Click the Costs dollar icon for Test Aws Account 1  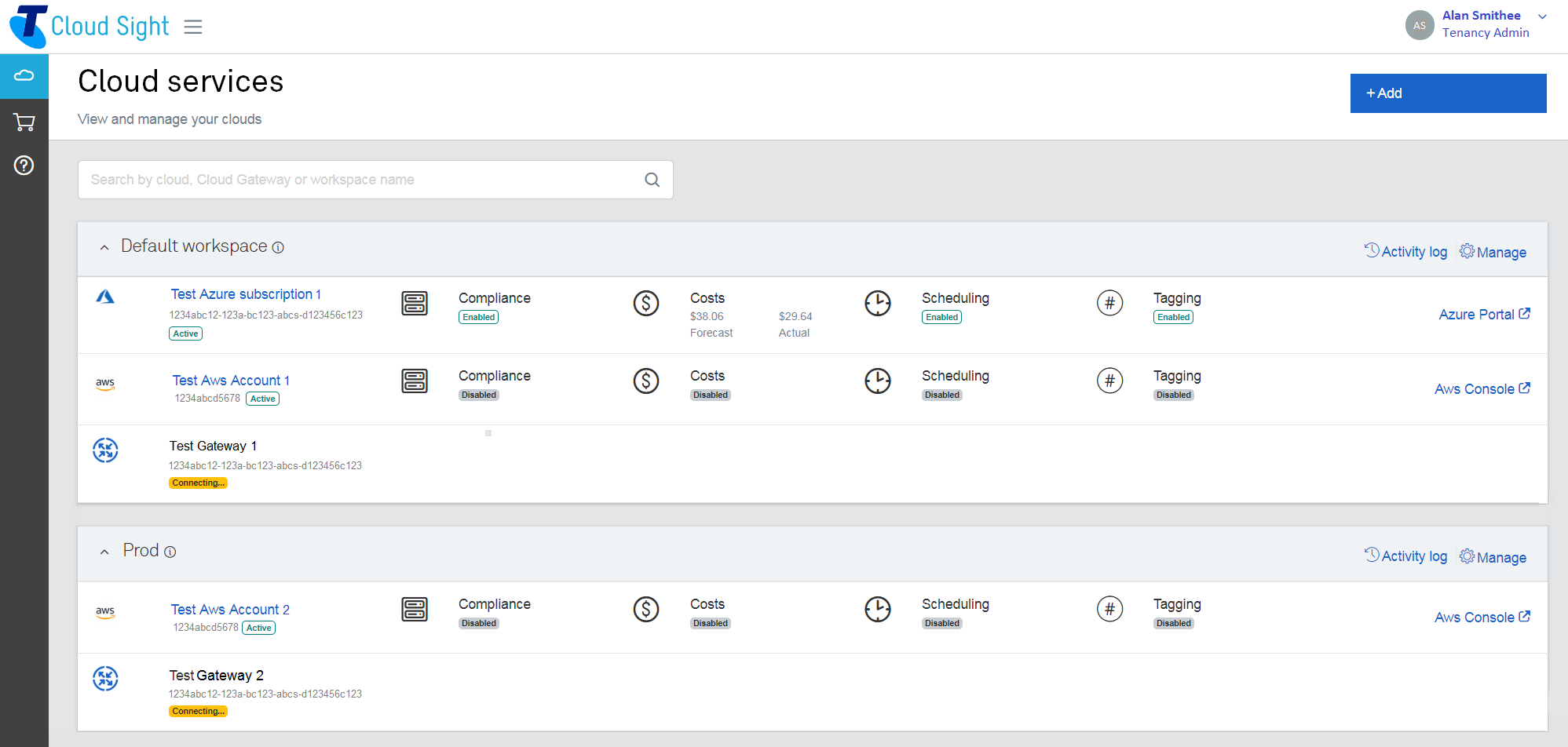pos(646,381)
